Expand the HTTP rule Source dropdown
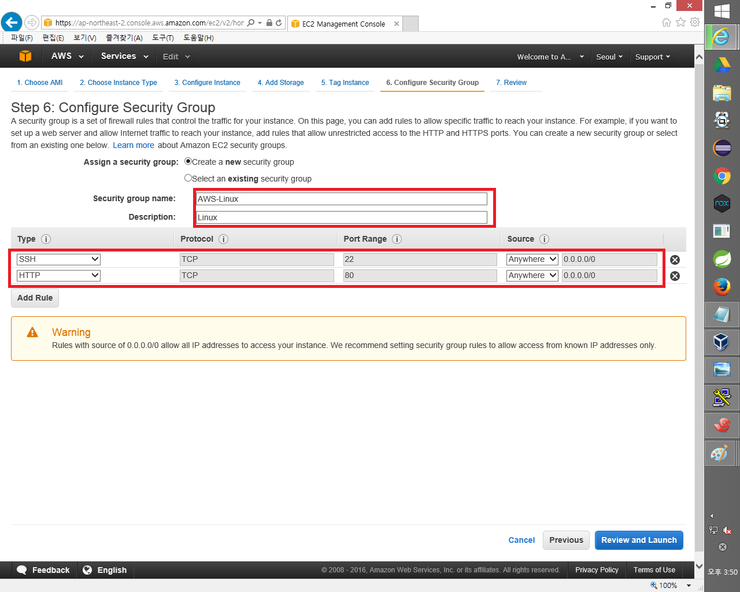Screen dimensions: 740x592 [532, 275]
